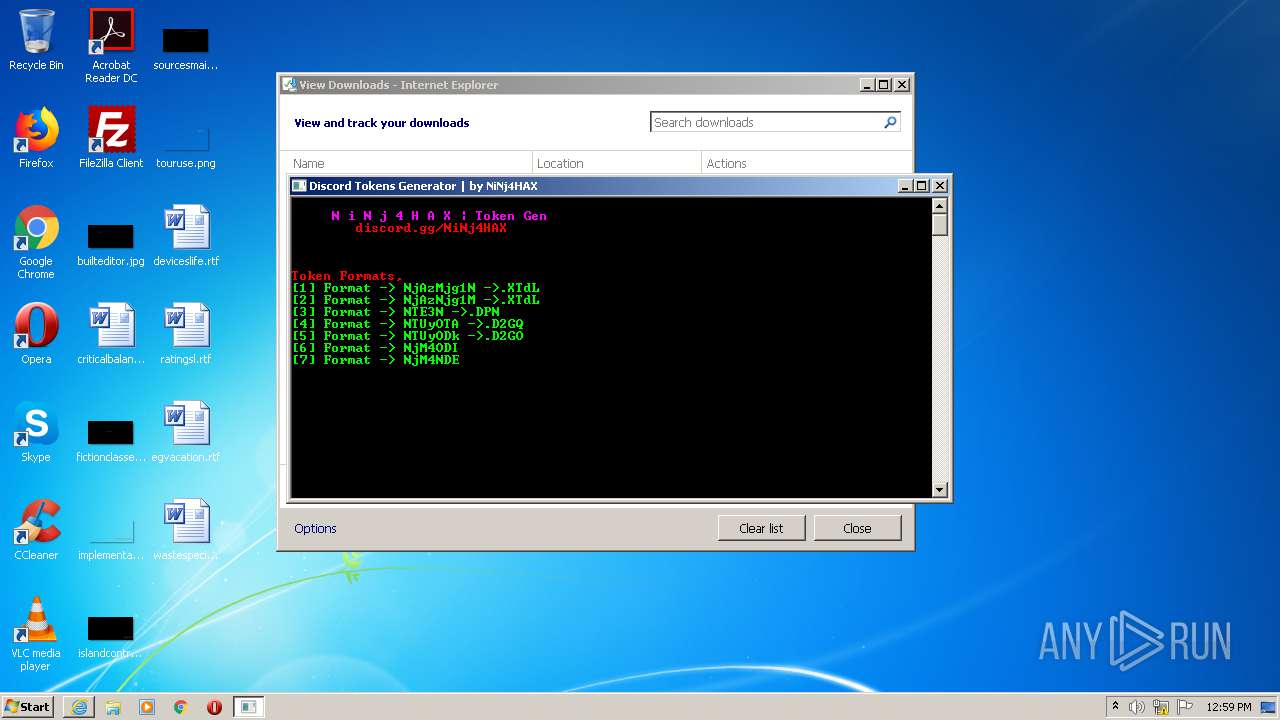The width and height of the screenshot is (1280, 720).
Task: Open Windows Explorer folder in taskbar
Action: (113, 707)
